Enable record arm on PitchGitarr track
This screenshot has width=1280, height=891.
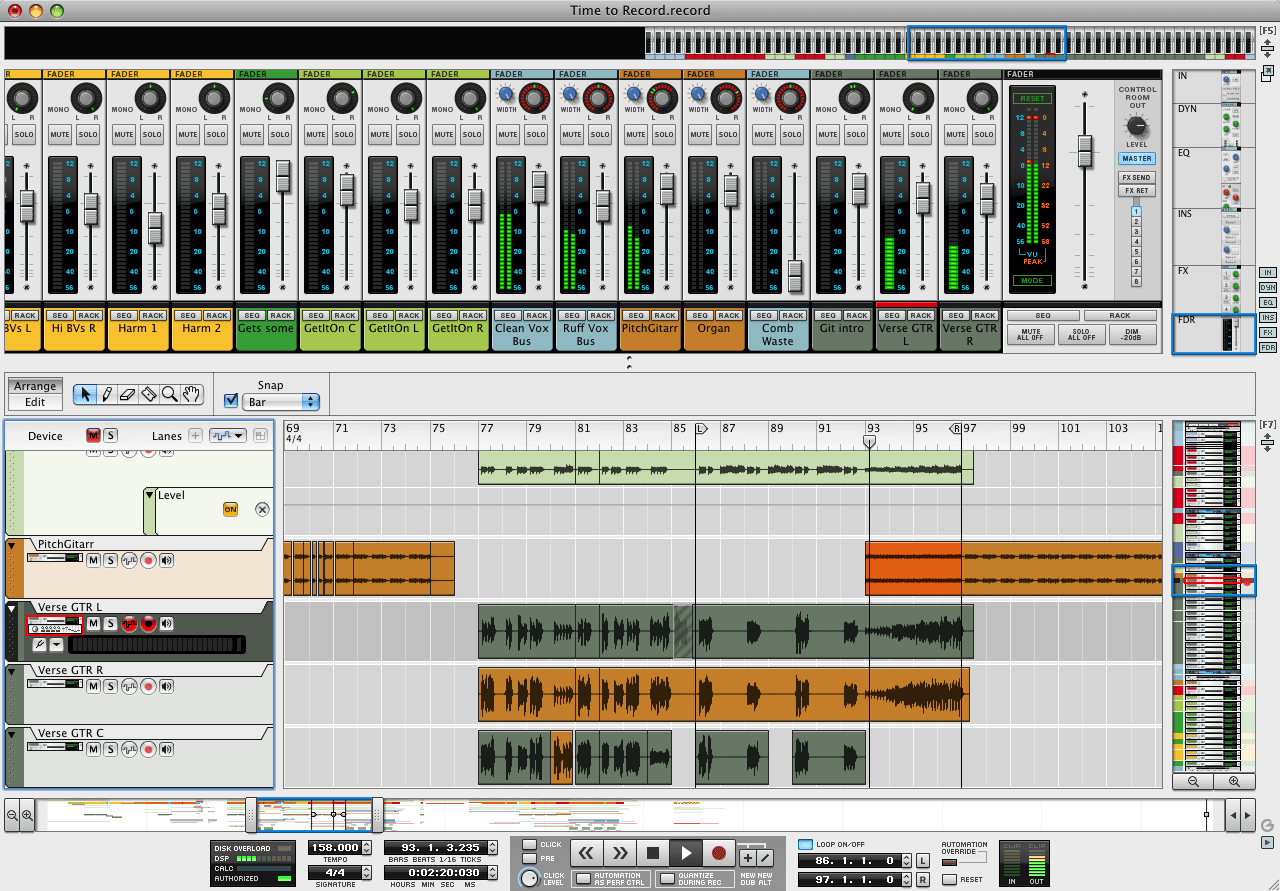point(148,559)
